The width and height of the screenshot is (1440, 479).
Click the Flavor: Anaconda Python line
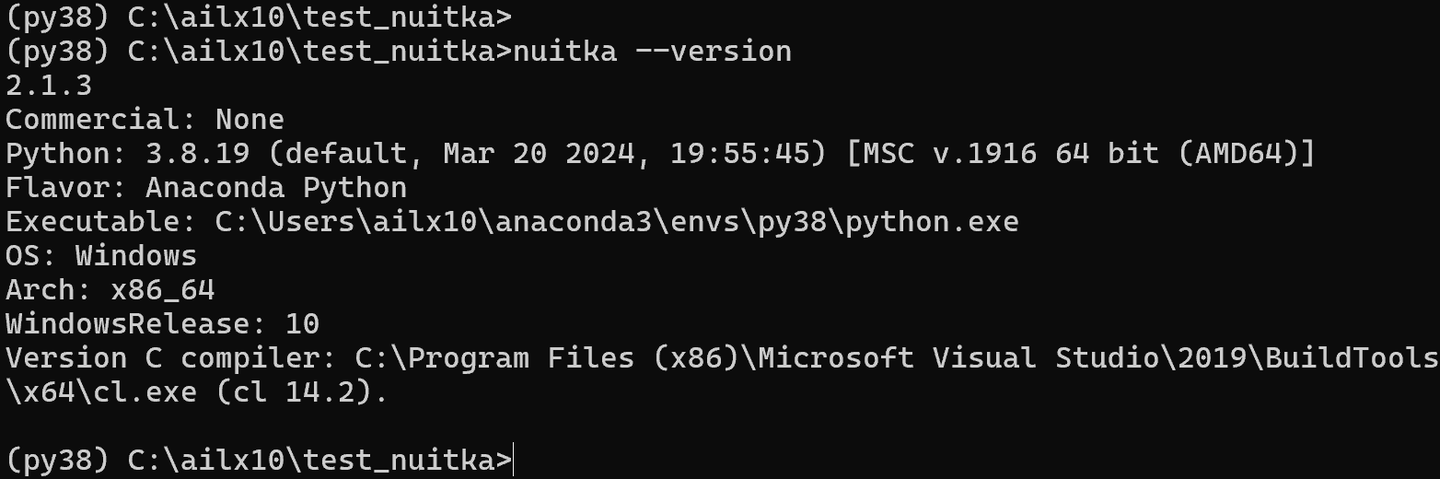click(x=206, y=187)
